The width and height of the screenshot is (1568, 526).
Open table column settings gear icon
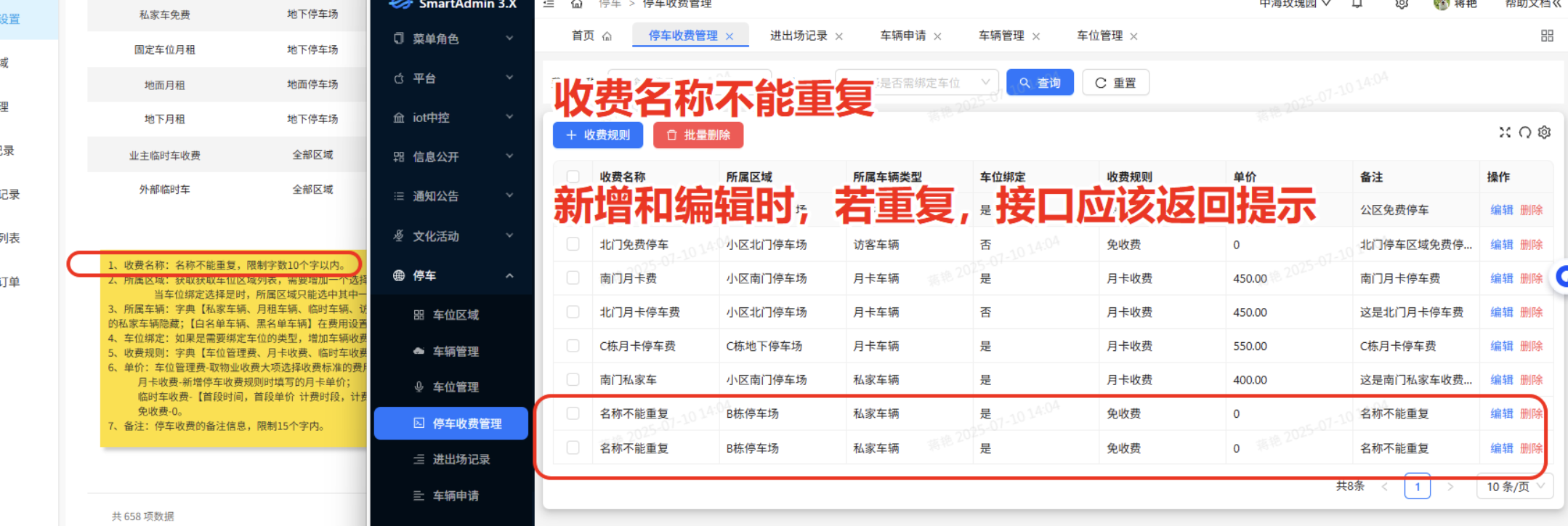point(1544,132)
